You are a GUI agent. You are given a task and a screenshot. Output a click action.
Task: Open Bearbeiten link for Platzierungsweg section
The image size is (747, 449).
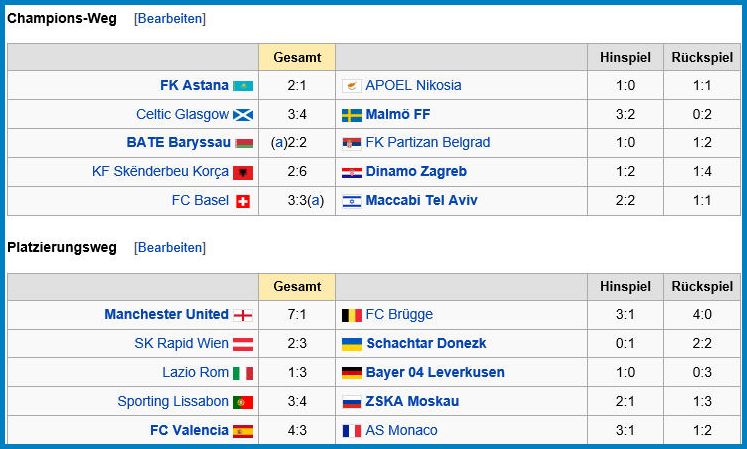[170, 247]
